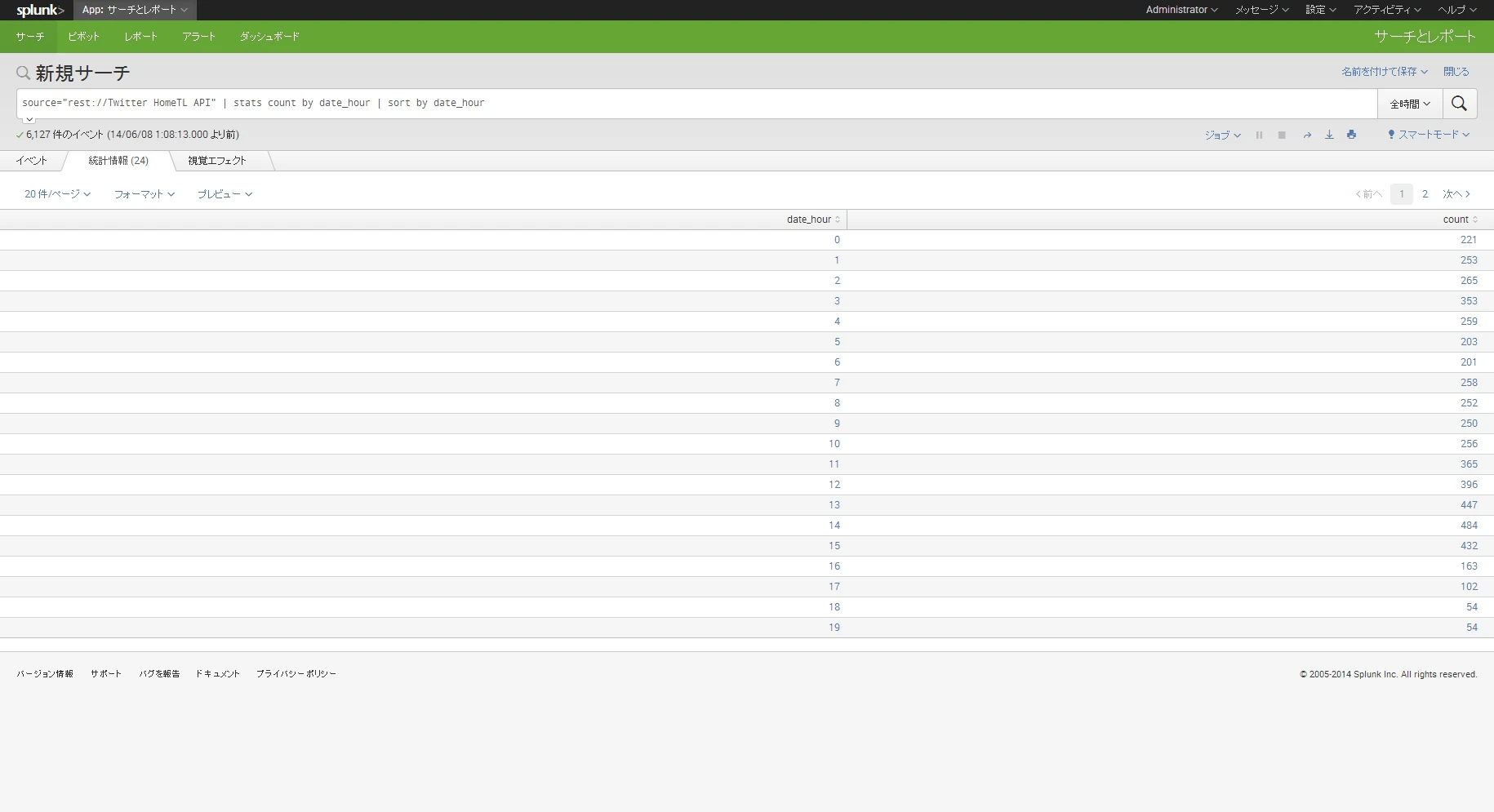This screenshot has width=1494, height=812.
Task: Switch to 視覚エフェクト tab
Action: (x=216, y=161)
